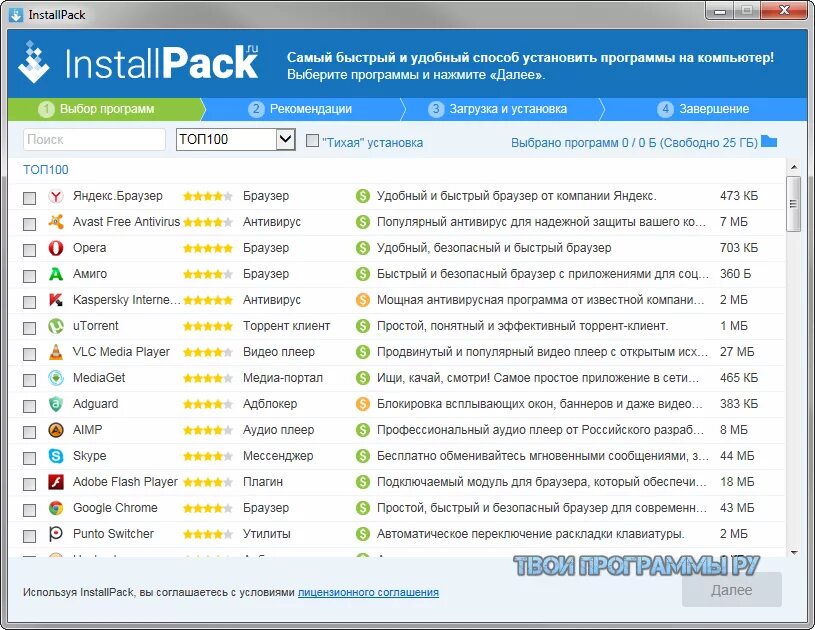The width and height of the screenshot is (815, 630).
Task: Click the list scrollbar thumb
Action: tap(793, 204)
